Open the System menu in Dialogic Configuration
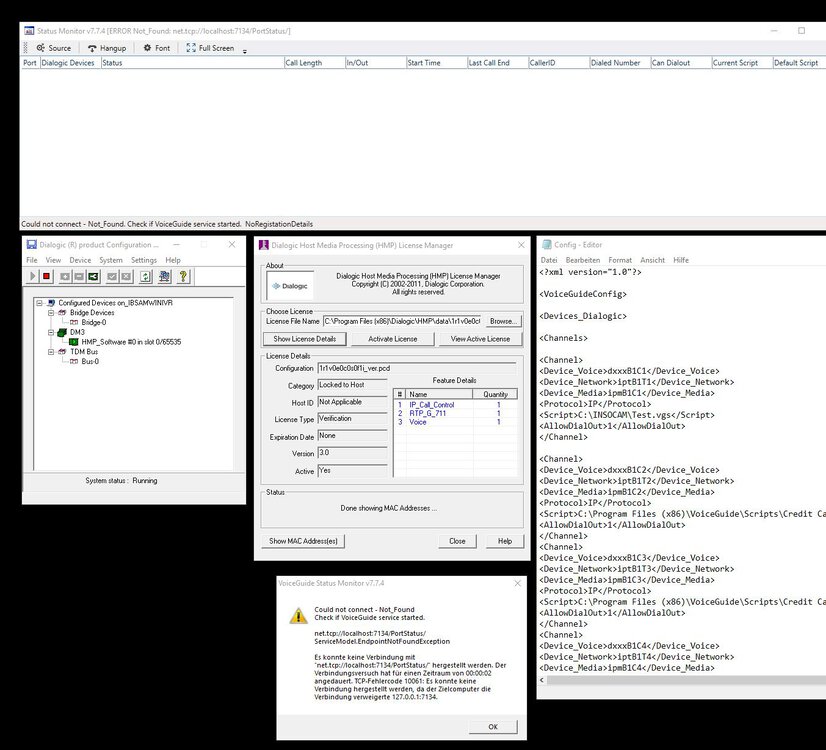 (111, 260)
